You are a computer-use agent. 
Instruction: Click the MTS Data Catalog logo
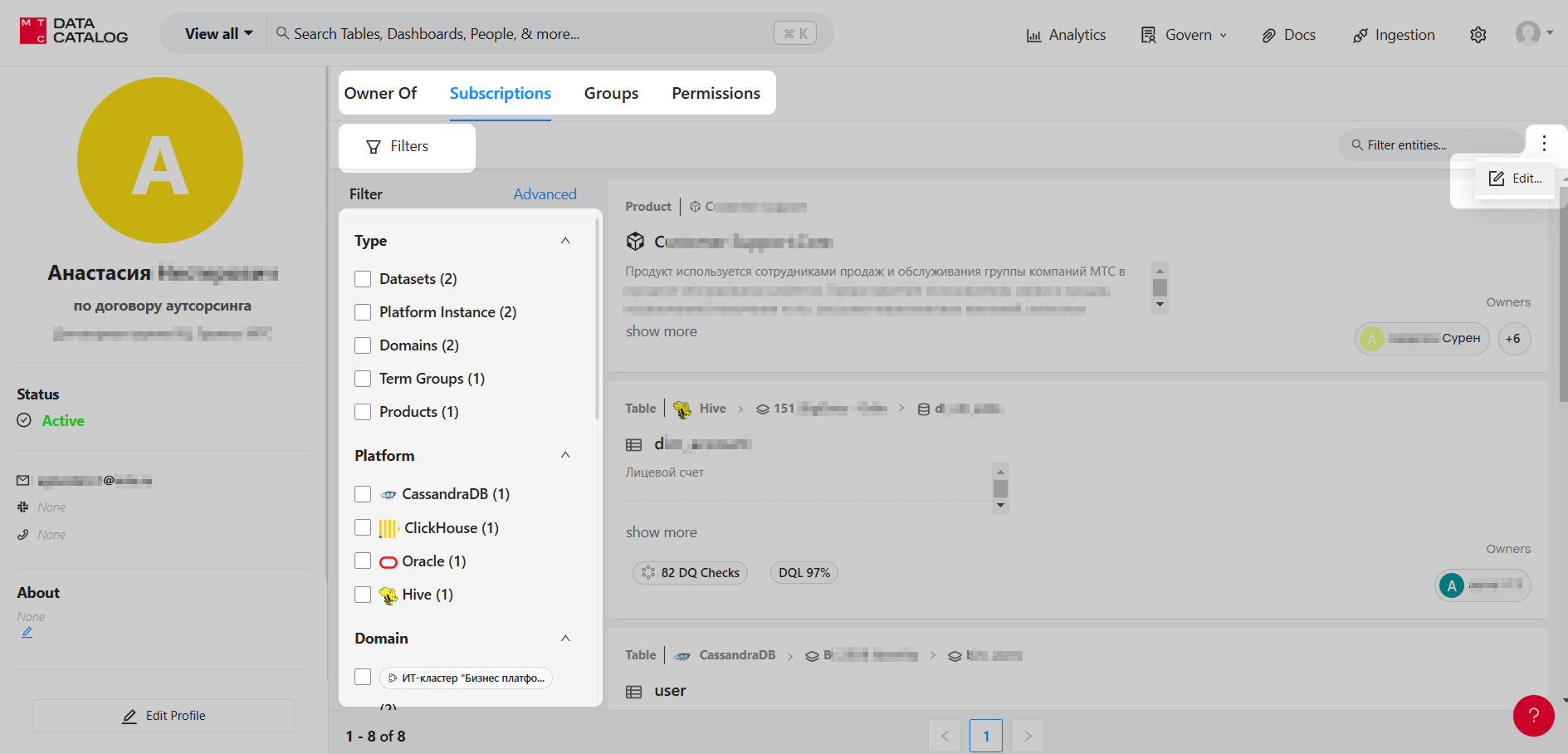coord(74,32)
